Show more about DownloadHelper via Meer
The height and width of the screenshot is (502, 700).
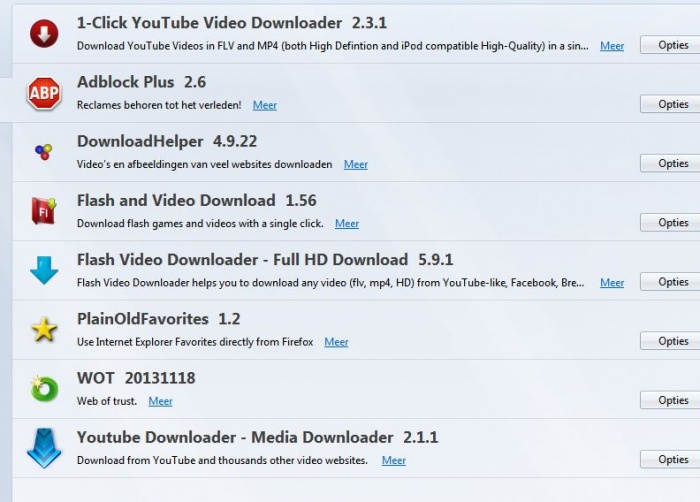point(356,164)
